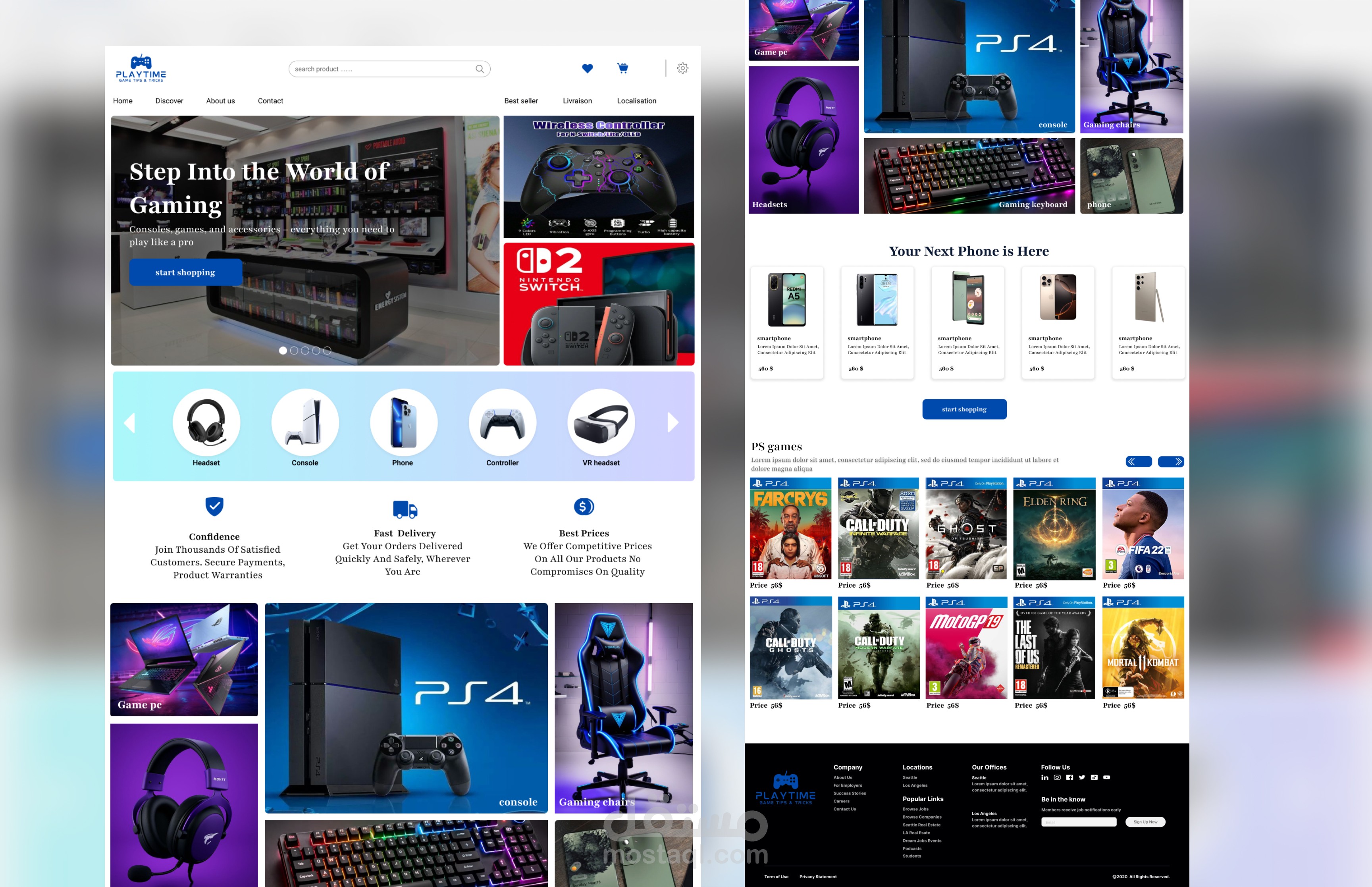
Task: Select the Headset category circle
Action: (x=206, y=422)
